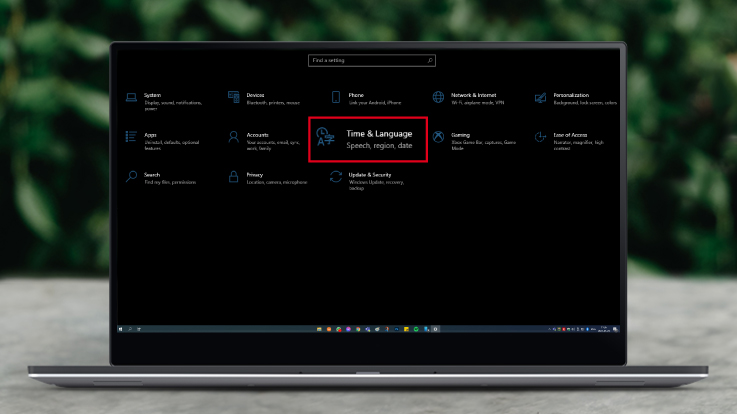Screen dimensions: 737x414
Task: Select the Ease of Access icon
Action: tap(540, 136)
